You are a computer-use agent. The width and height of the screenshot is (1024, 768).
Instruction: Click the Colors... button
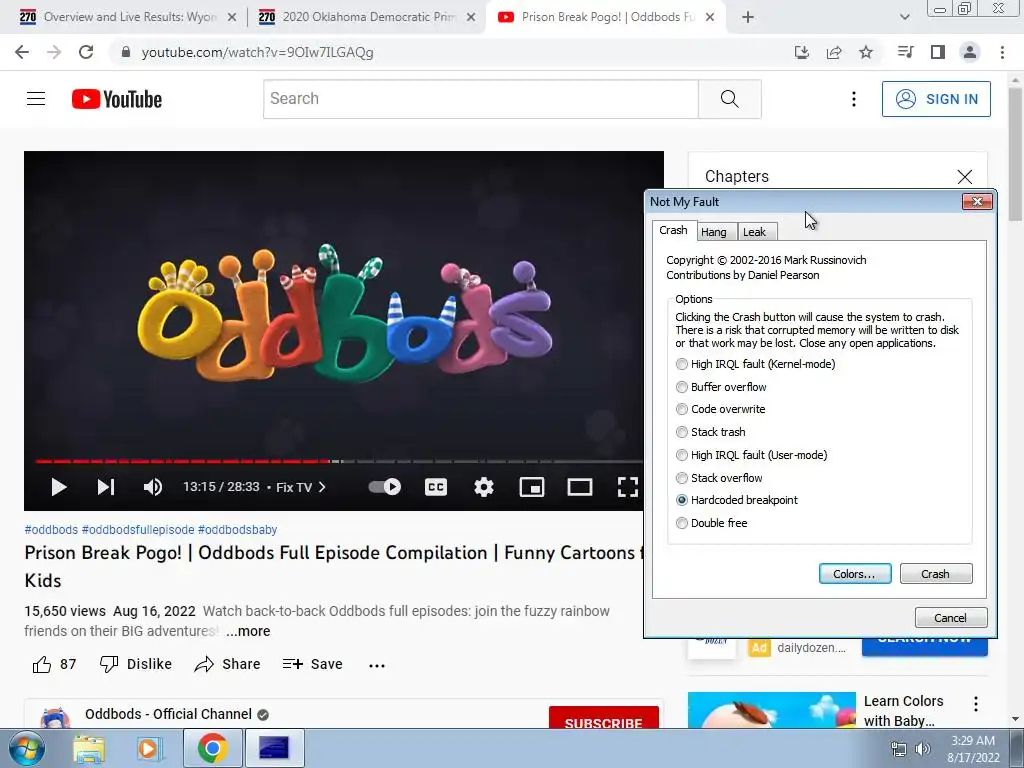tap(855, 574)
